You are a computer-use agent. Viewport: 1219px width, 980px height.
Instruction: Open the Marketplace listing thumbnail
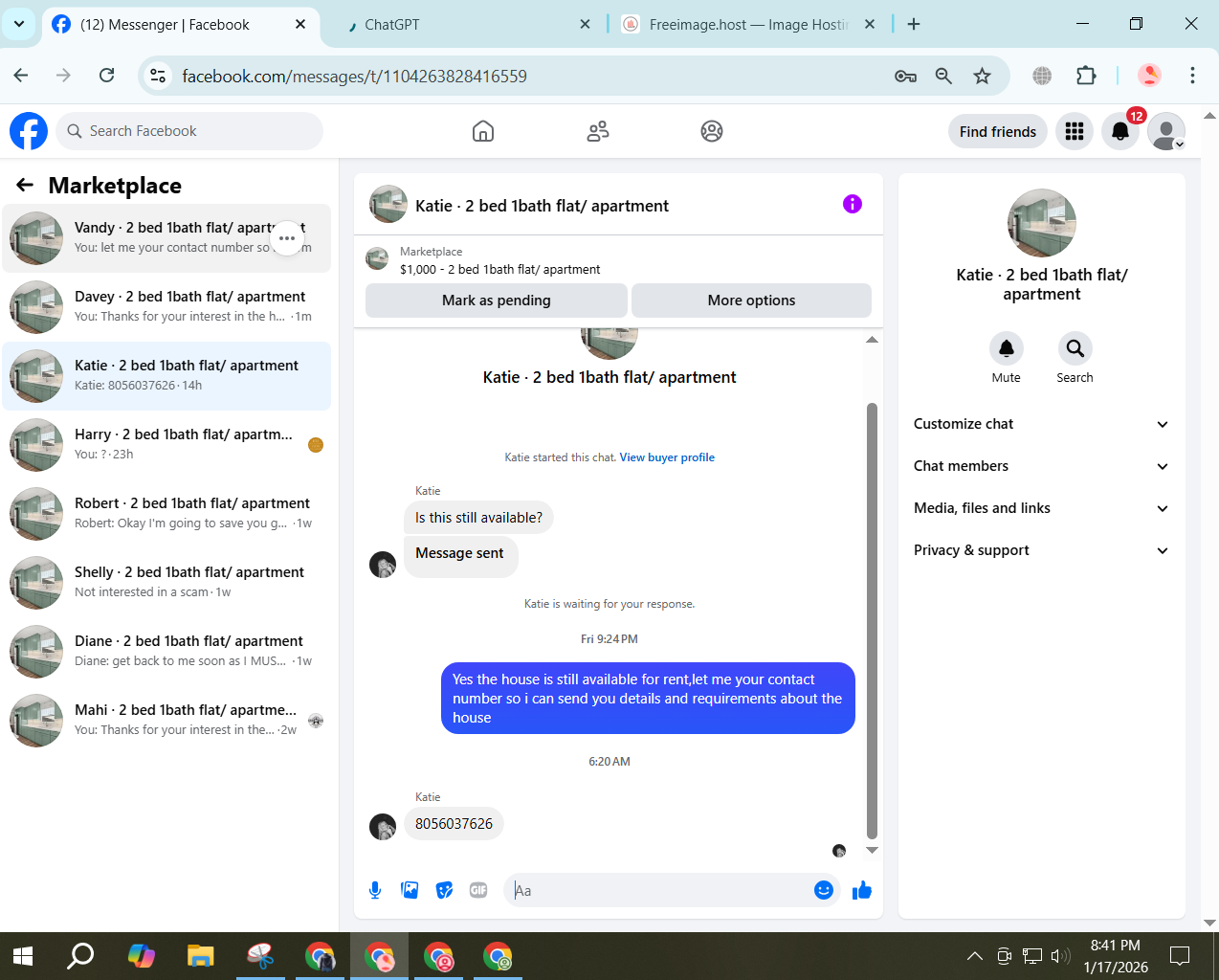pyautogui.click(x=378, y=259)
